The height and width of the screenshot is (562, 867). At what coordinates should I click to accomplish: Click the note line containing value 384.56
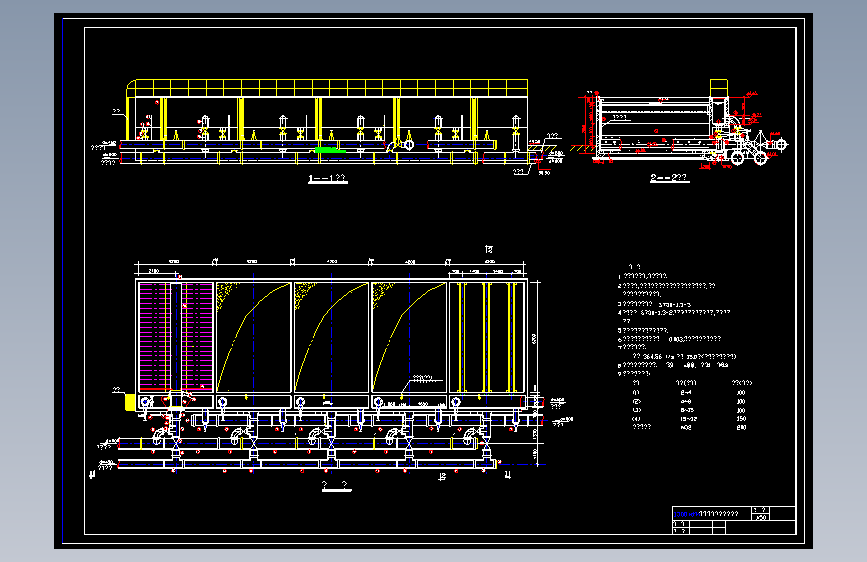point(685,357)
